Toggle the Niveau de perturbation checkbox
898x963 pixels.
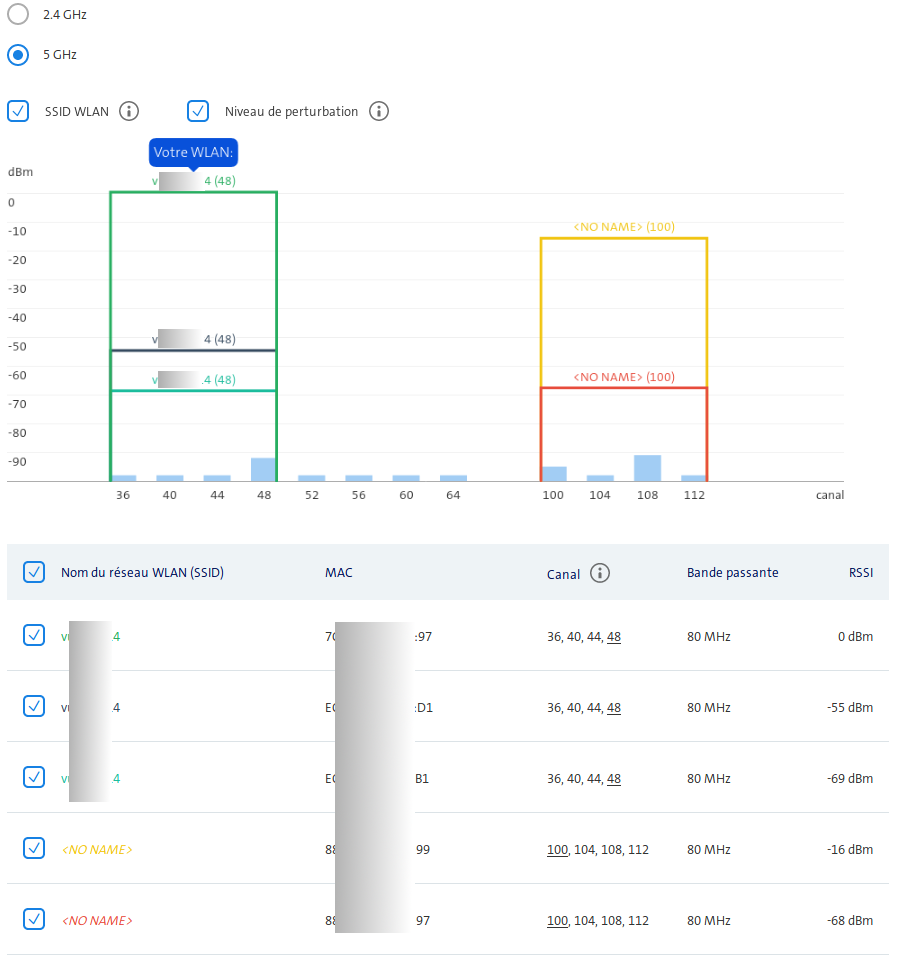198,111
